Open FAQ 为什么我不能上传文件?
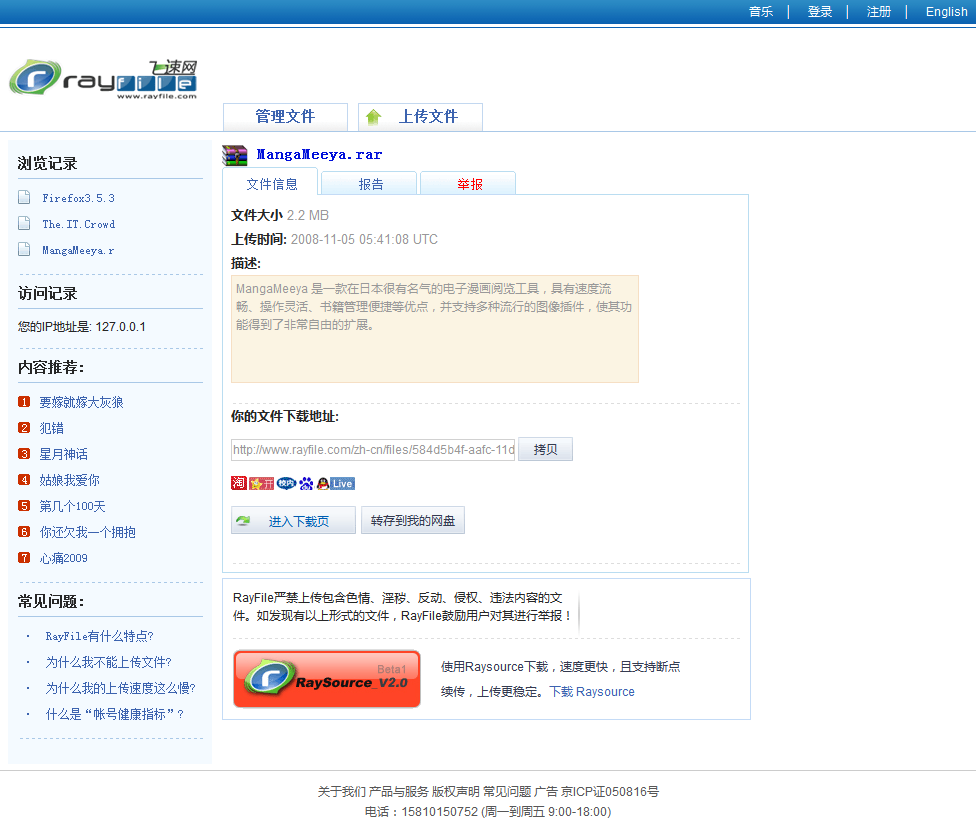 point(108,662)
